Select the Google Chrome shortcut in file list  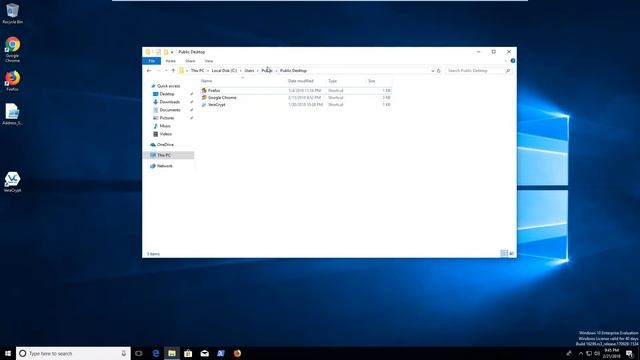[296, 98]
